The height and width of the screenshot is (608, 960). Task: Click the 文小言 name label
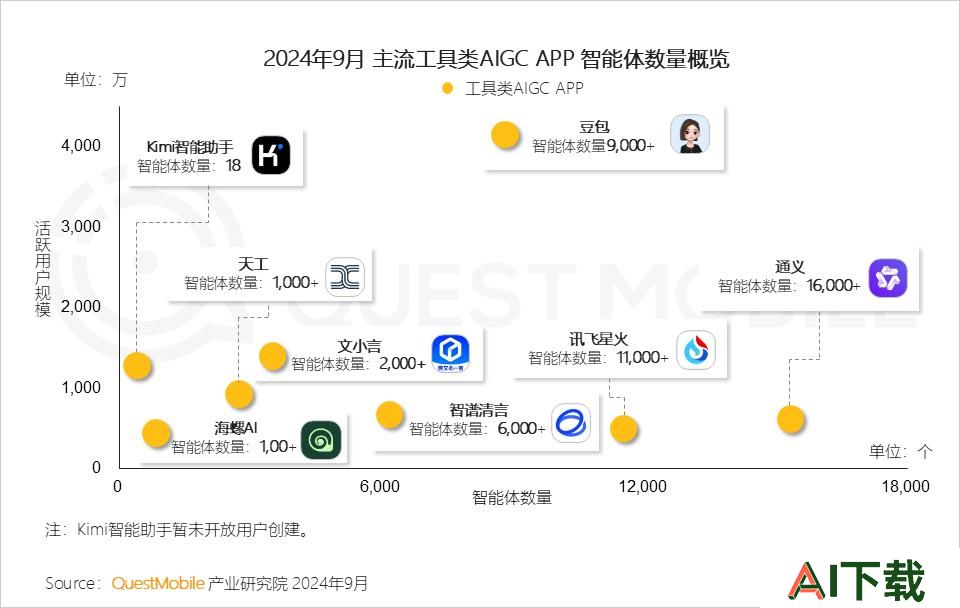coord(359,346)
